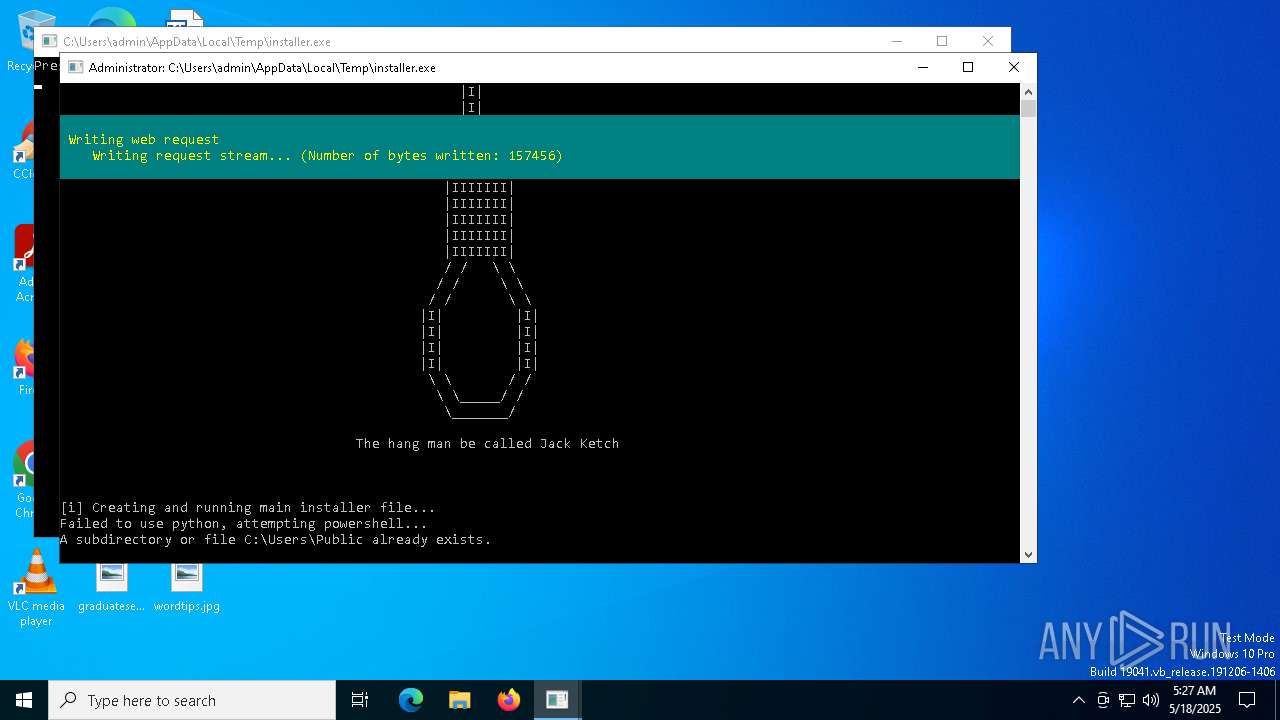Image resolution: width=1280 pixels, height=720 pixels.
Task: Open the Action Center notifications icon
Action: pos(1247,700)
